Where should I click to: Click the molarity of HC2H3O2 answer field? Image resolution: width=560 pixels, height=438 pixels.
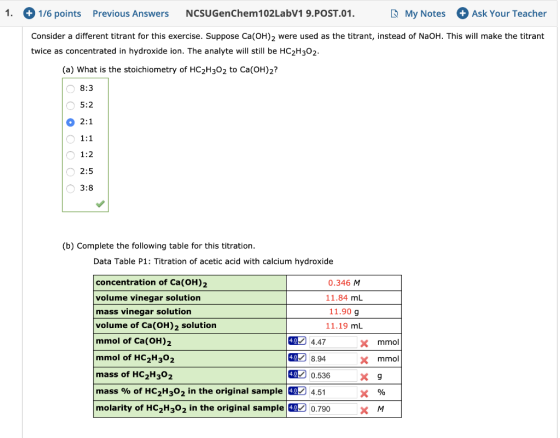[333, 408]
